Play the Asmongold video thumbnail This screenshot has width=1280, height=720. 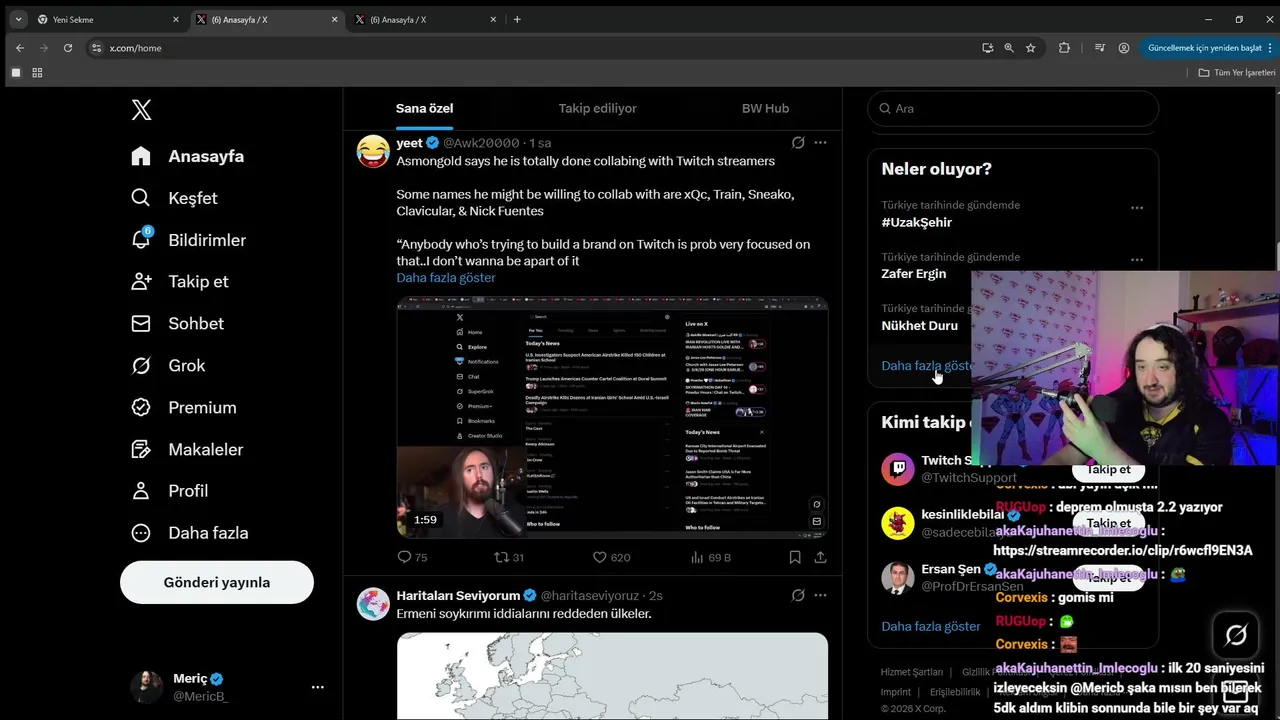[x=612, y=417]
